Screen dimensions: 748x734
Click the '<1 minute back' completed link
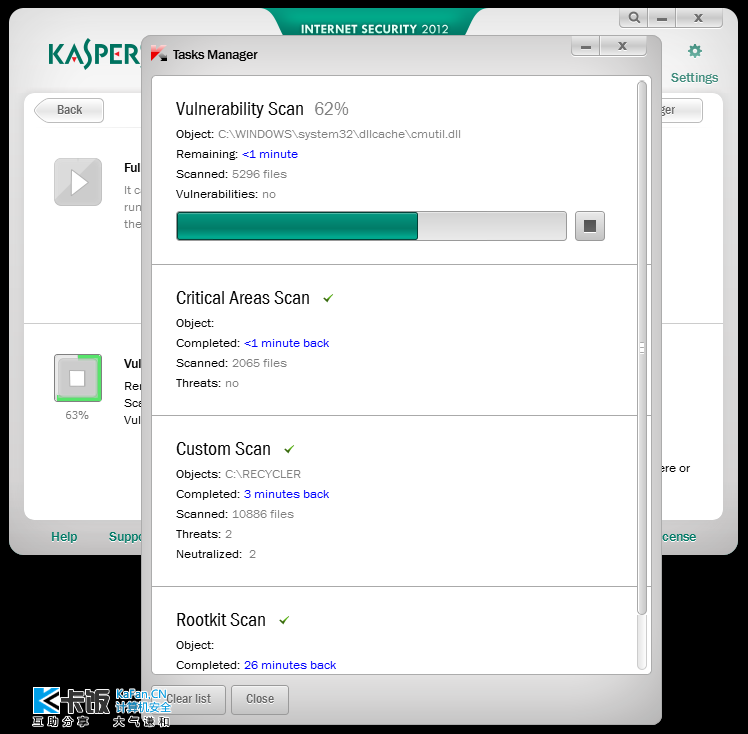pos(287,343)
